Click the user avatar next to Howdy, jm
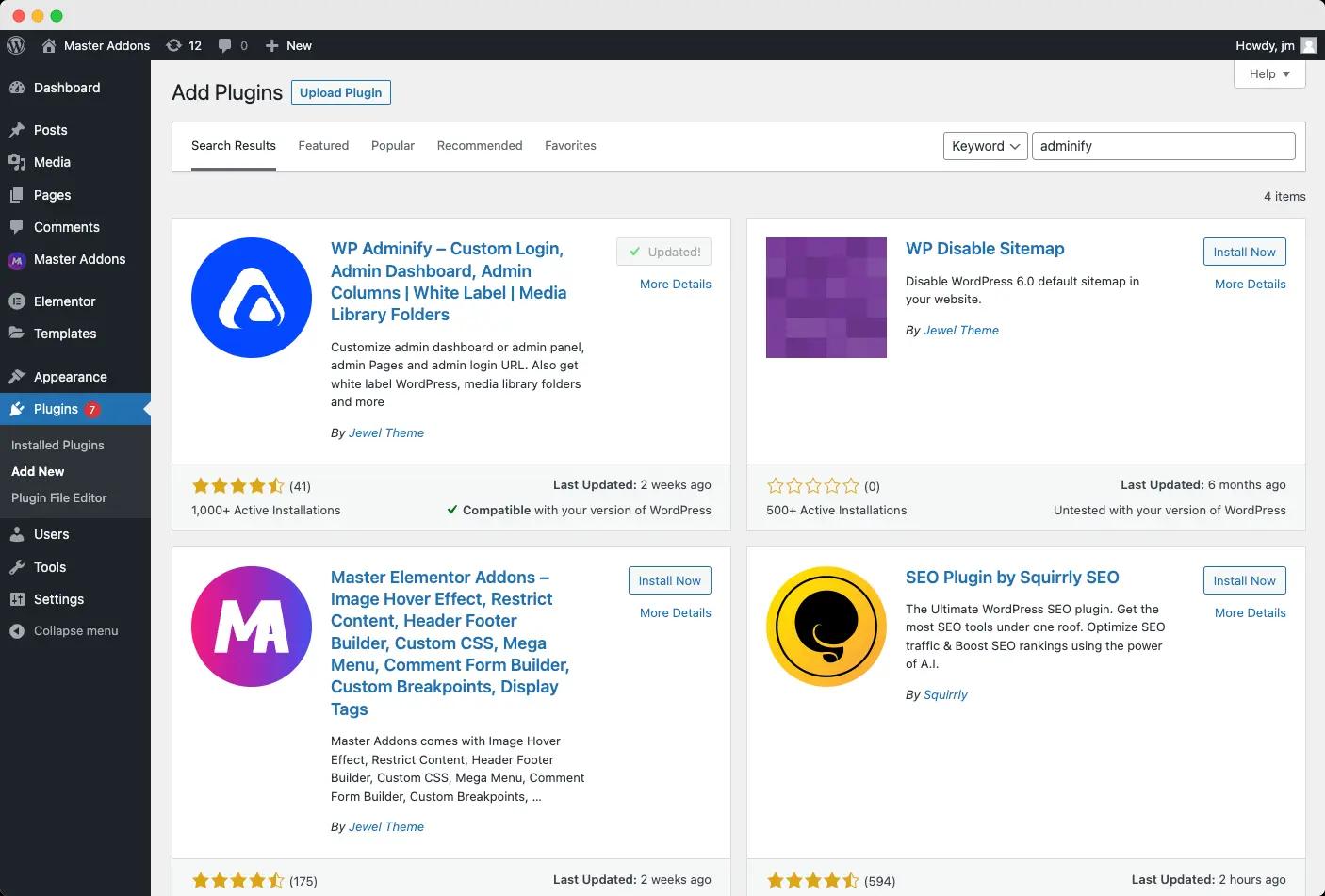The width and height of the screenshot is (1325, 896). pos(1309,45)
